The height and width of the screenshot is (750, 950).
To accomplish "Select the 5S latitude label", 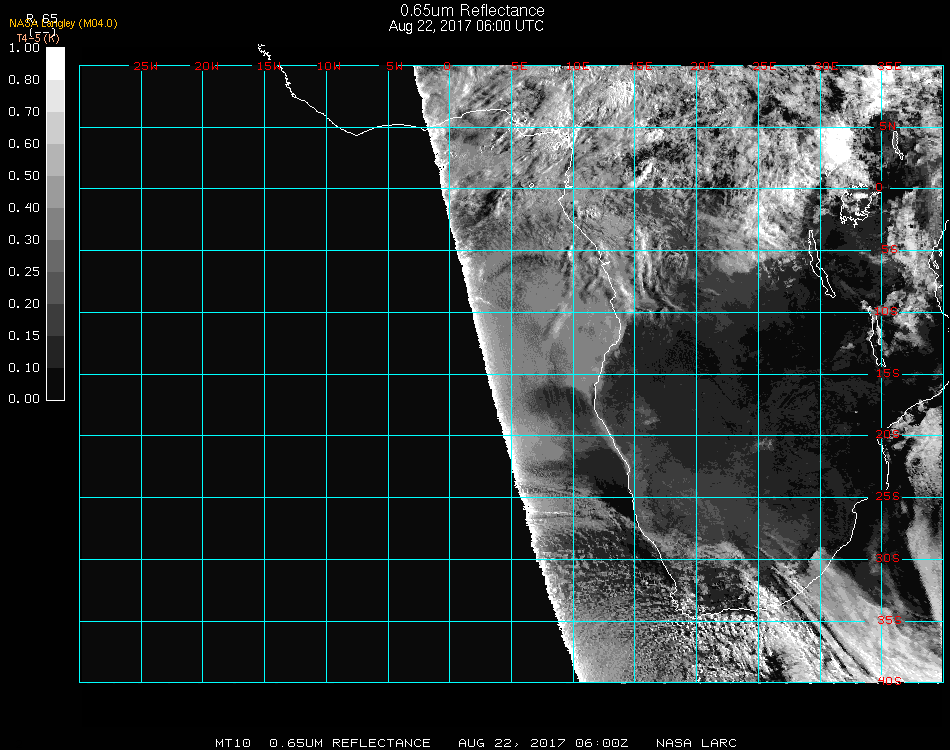I will 889,250.
